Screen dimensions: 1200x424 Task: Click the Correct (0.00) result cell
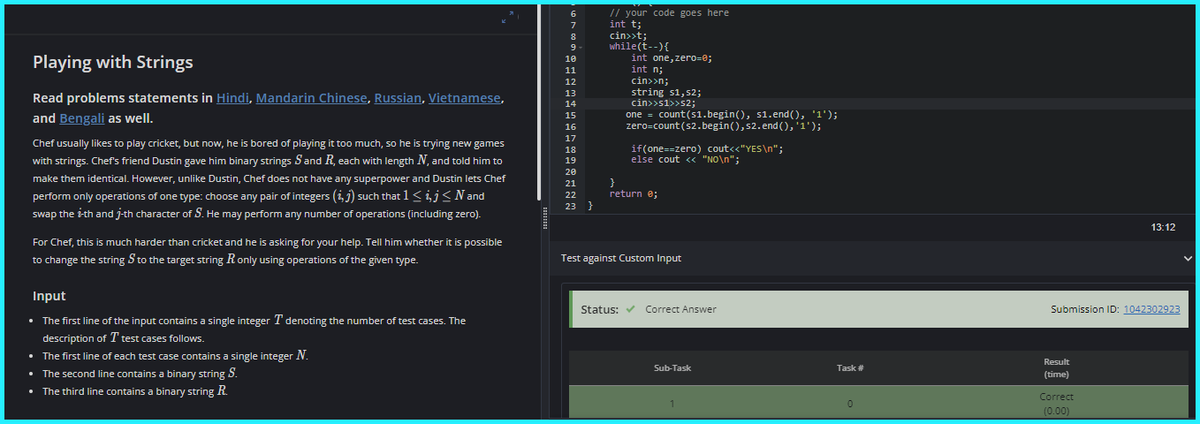click(x=1056, y=403)
